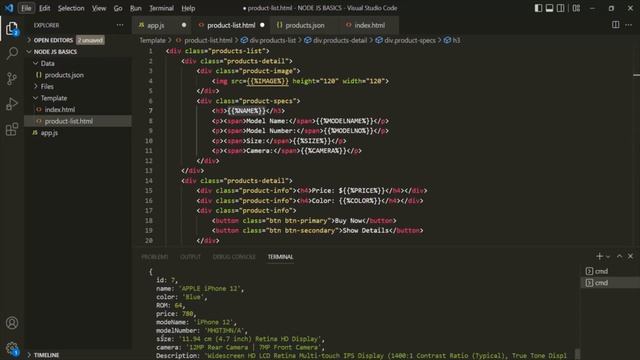Open the Extensions view
This screenshot has width=640, height=360.
(x=12, y=129)
